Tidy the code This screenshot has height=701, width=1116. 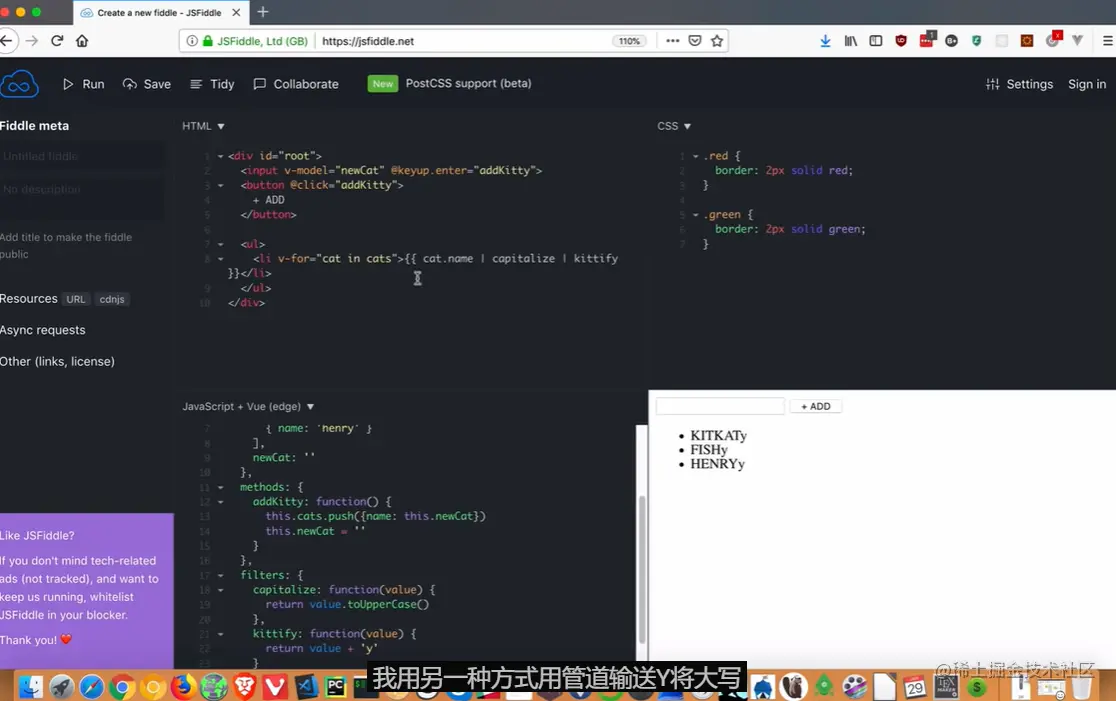[212, 84]
